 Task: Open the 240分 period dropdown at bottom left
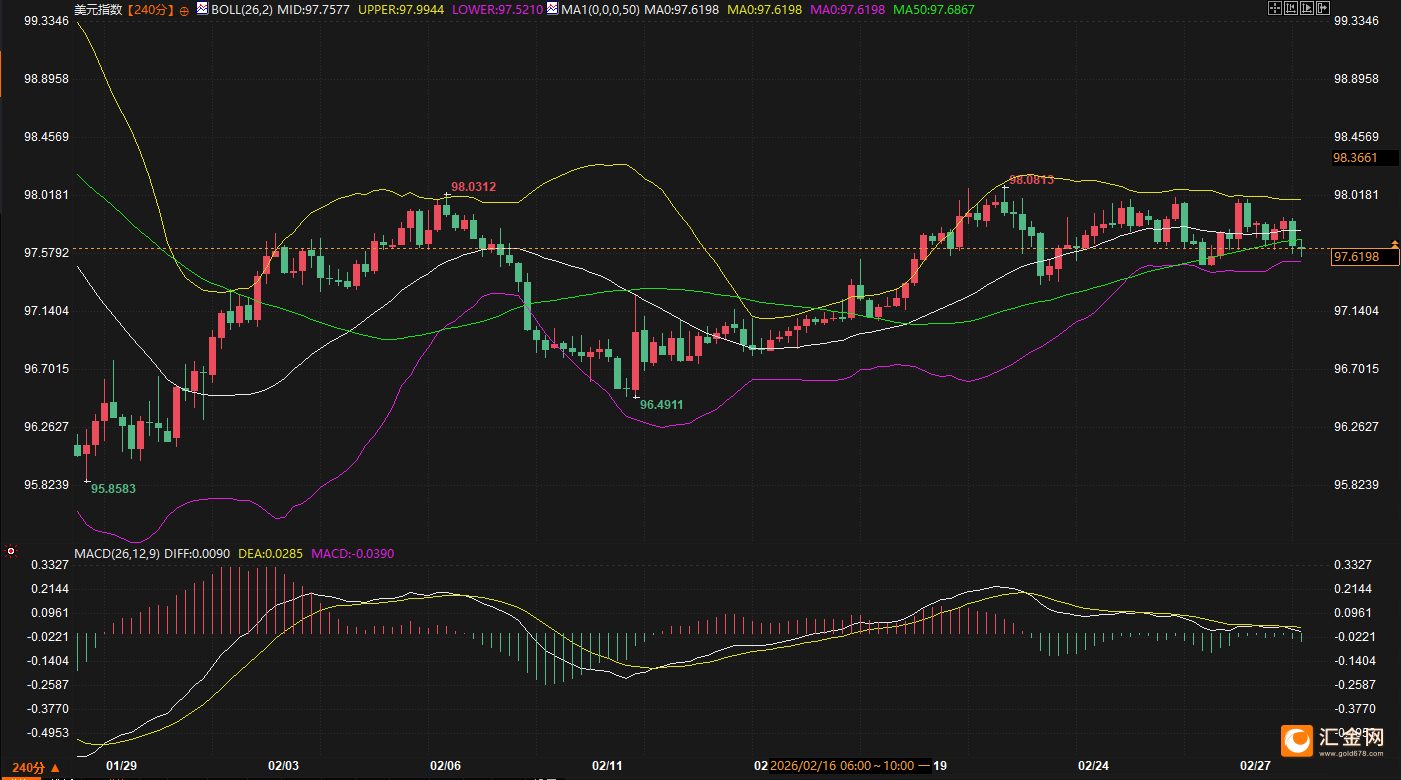(28, 767)
